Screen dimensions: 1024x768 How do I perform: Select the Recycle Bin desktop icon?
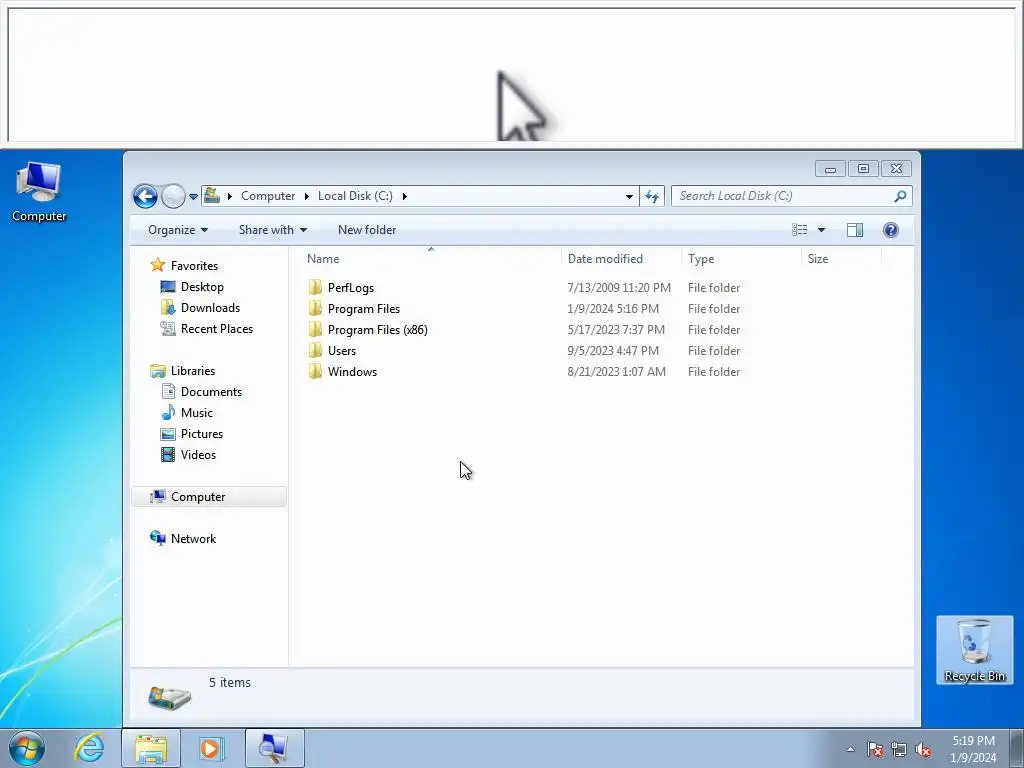pyautogui.click(x=974, y=650)
